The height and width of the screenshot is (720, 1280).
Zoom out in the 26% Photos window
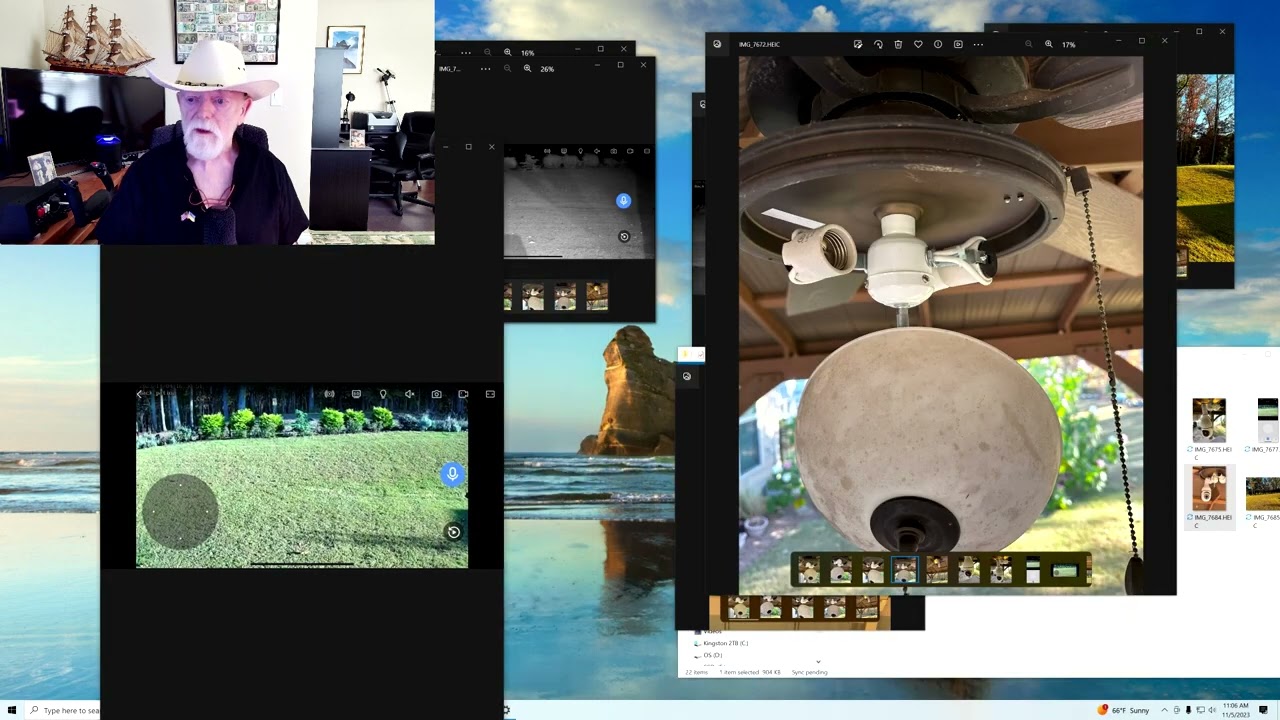tap(507, 69)
